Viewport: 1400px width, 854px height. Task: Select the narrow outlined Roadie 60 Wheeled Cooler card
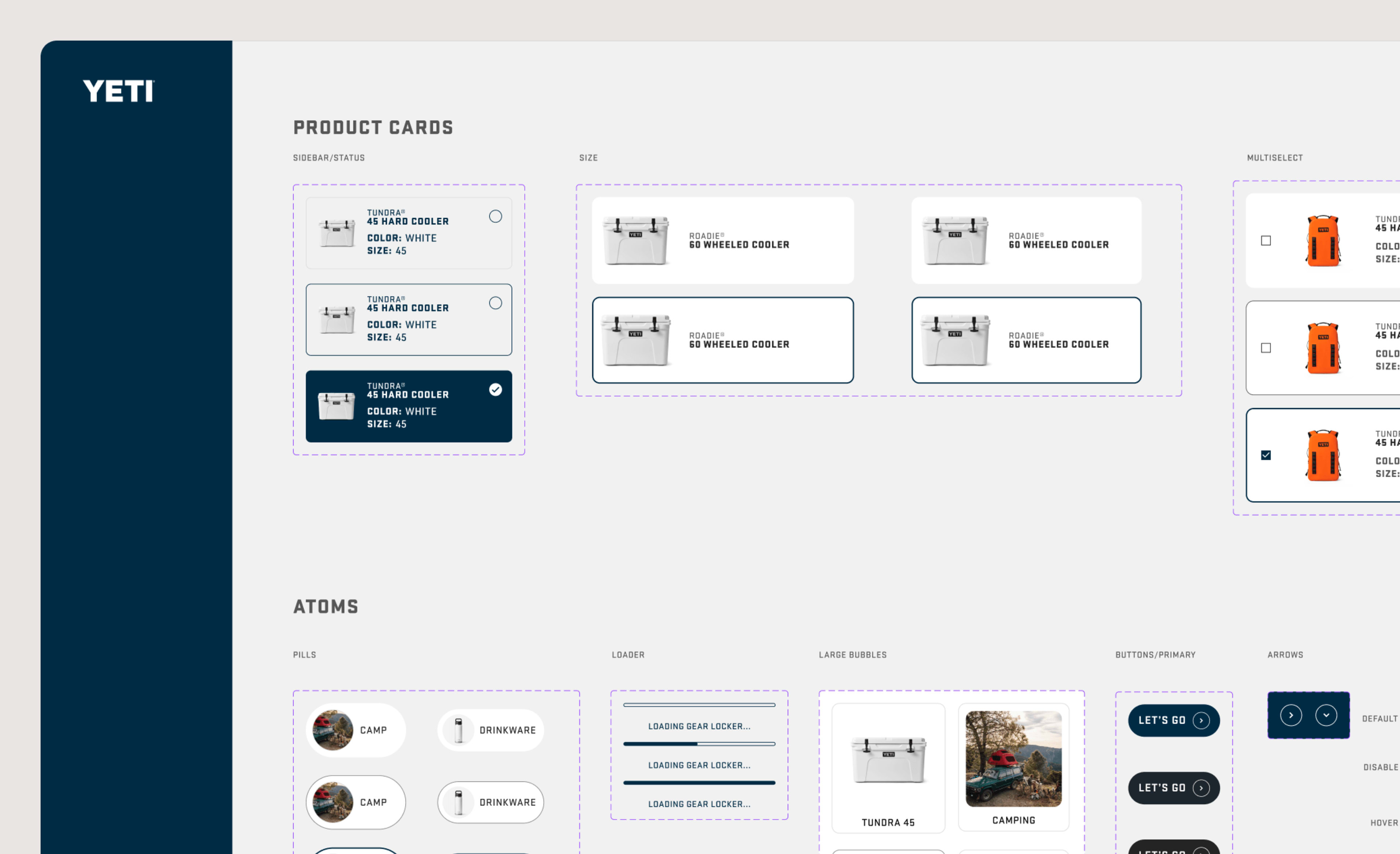click(1026, 340)
